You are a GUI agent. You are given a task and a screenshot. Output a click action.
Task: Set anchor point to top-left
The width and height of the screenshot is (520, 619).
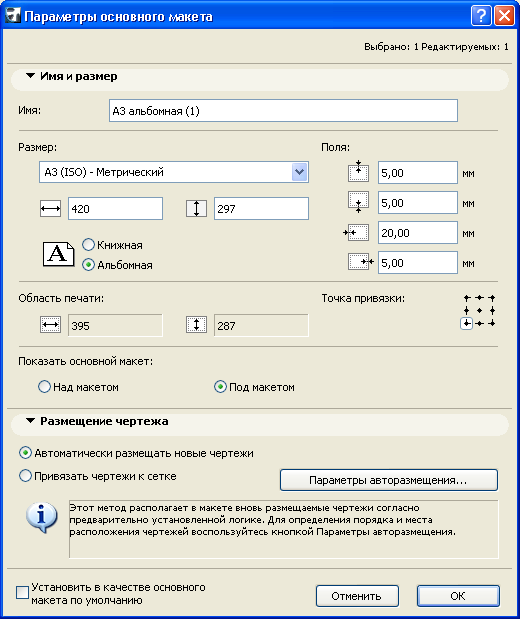tap(467, 298)
